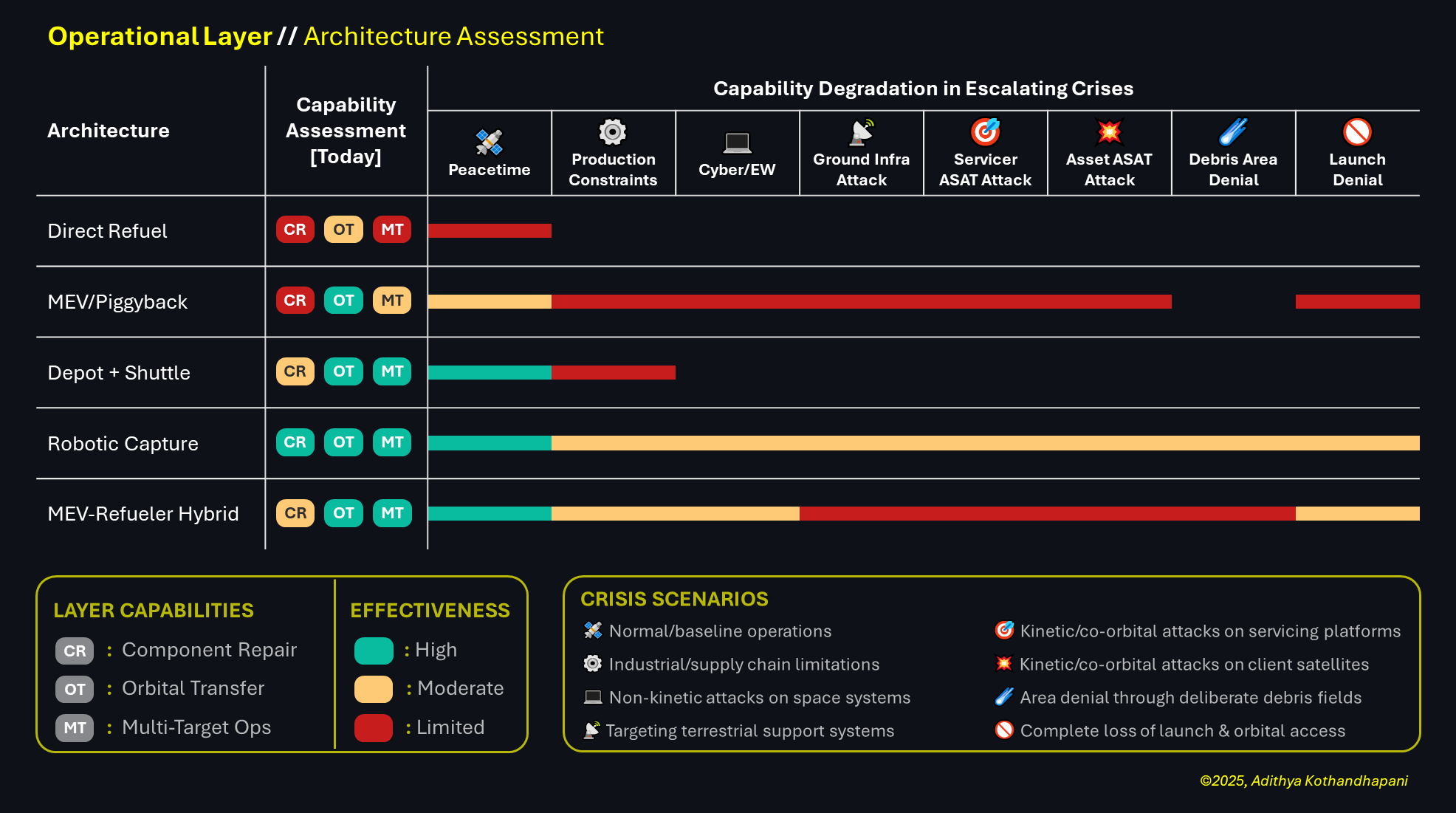
Task: Click the gray CR legend badge
Action: pos(75,651)
